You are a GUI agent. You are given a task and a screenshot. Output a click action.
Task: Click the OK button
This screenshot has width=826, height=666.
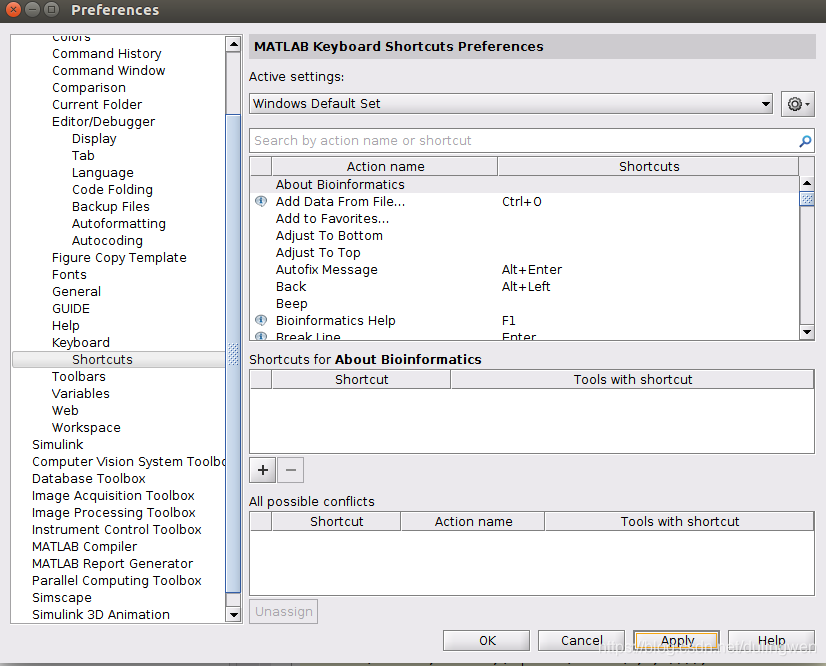coord(487,640)
